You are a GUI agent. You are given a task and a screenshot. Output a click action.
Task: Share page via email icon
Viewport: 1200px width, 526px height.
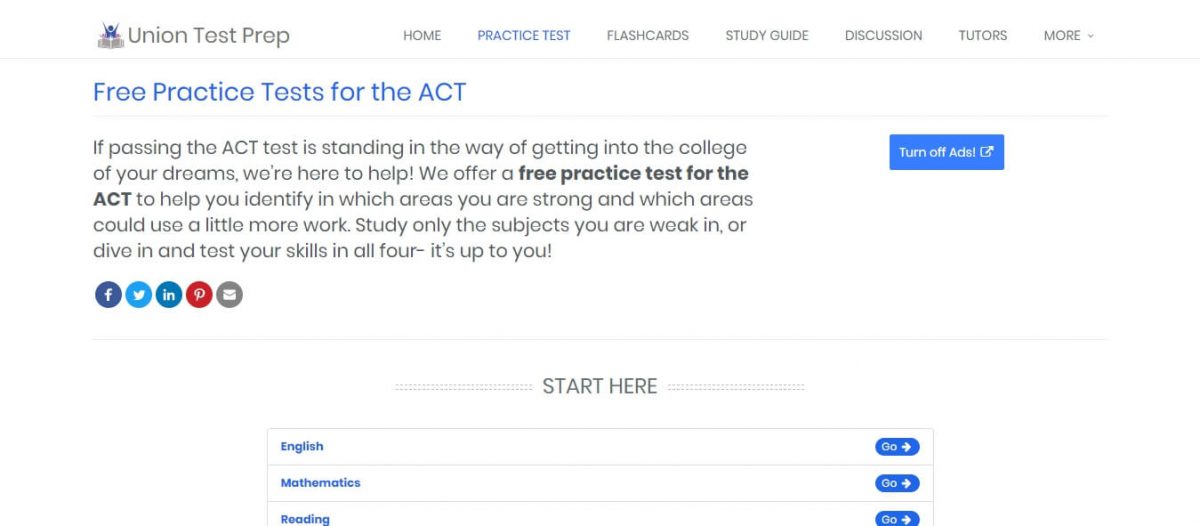click(230, 294)
